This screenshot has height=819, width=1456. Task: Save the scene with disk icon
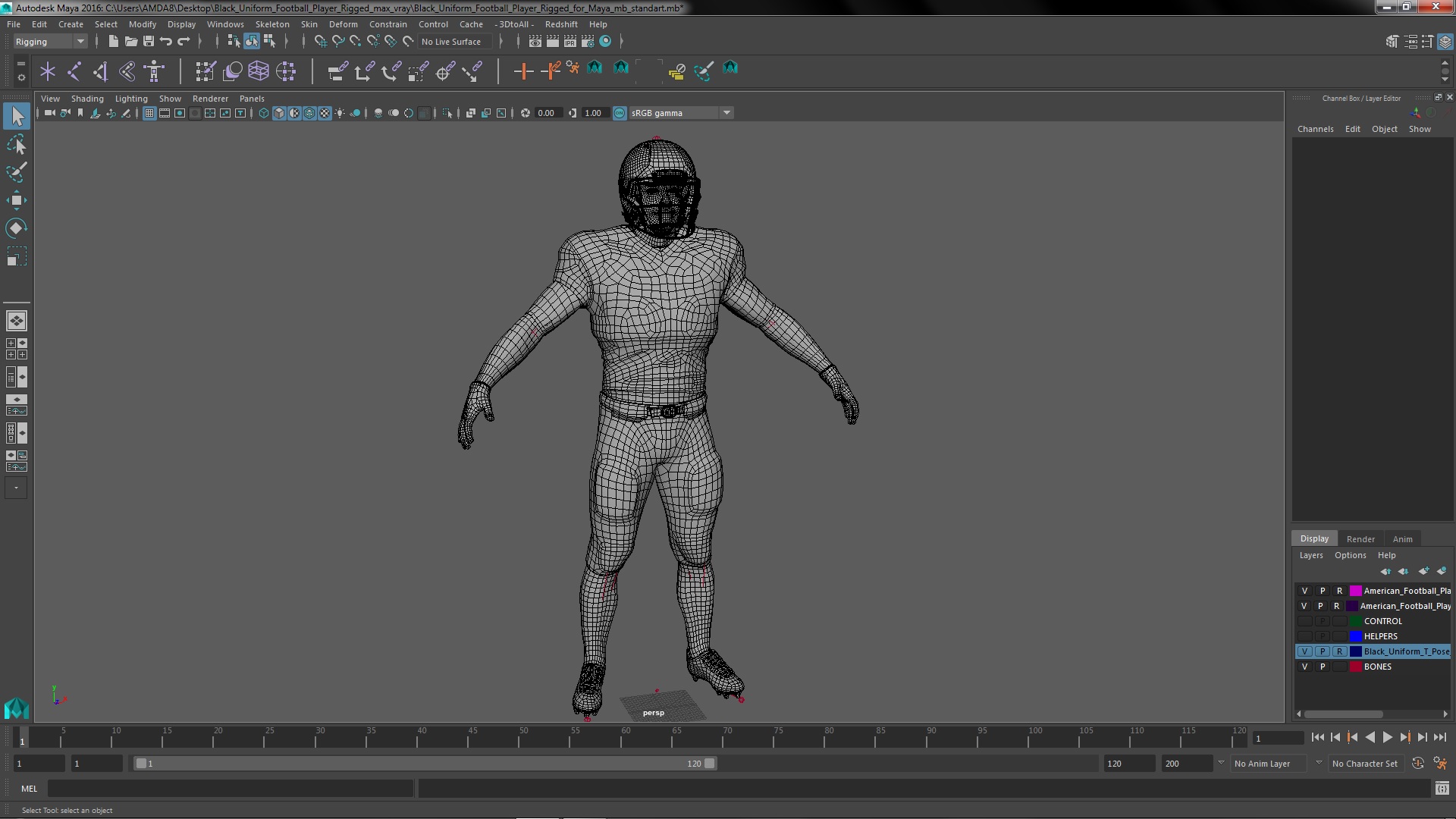149,41
